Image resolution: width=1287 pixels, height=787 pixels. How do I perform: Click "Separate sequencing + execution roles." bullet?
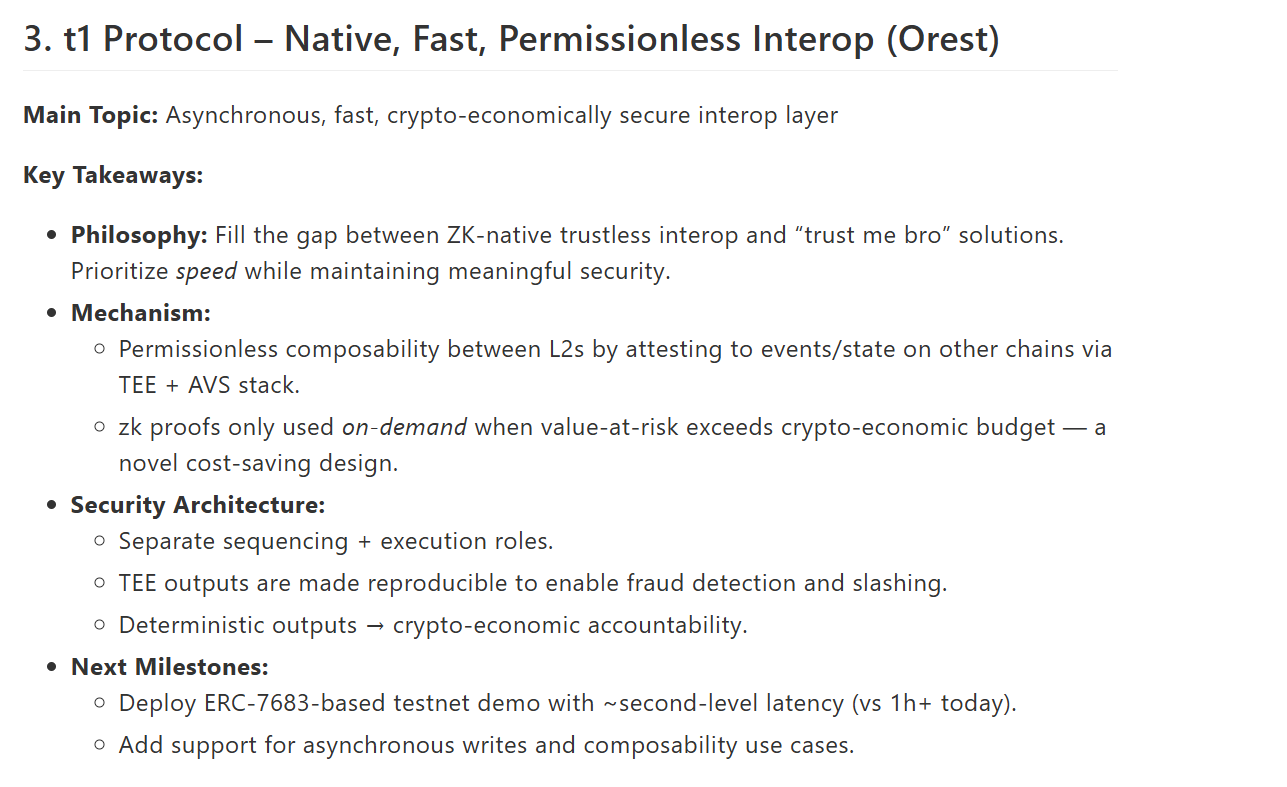click(x=336, y=541)
